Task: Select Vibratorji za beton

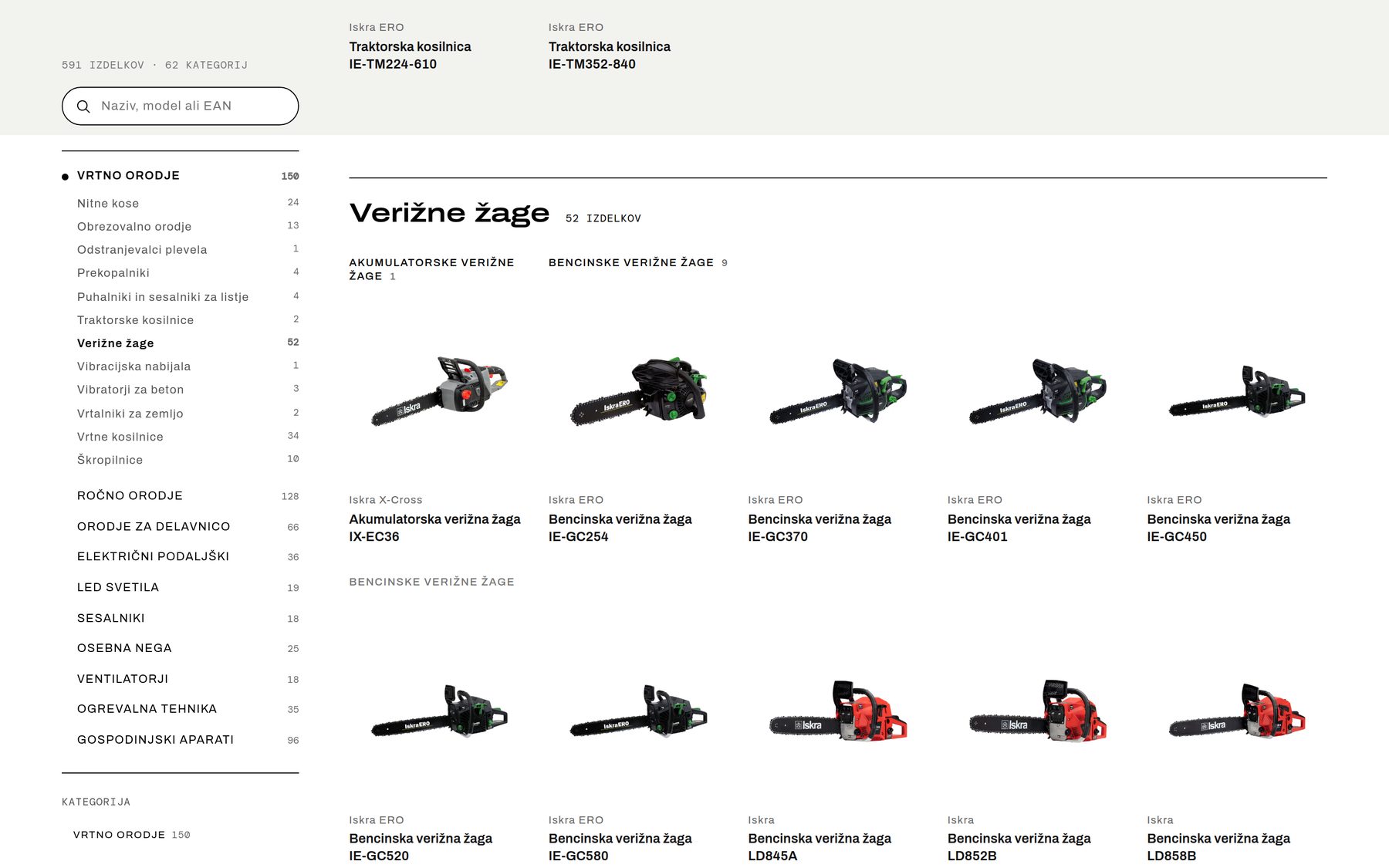Action: point(188,389)
